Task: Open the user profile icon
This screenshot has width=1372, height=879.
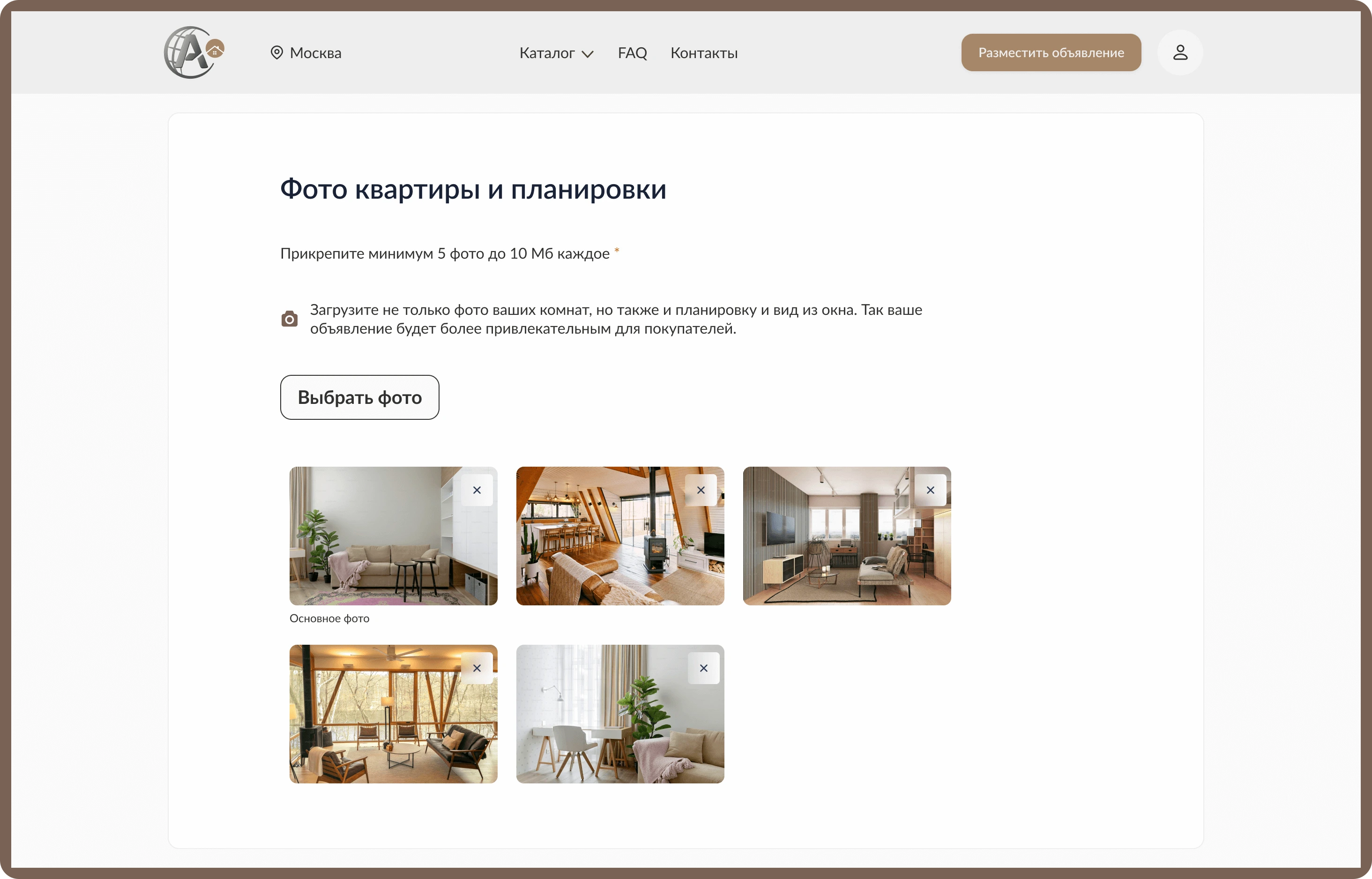Action: tap(1180, 52)
